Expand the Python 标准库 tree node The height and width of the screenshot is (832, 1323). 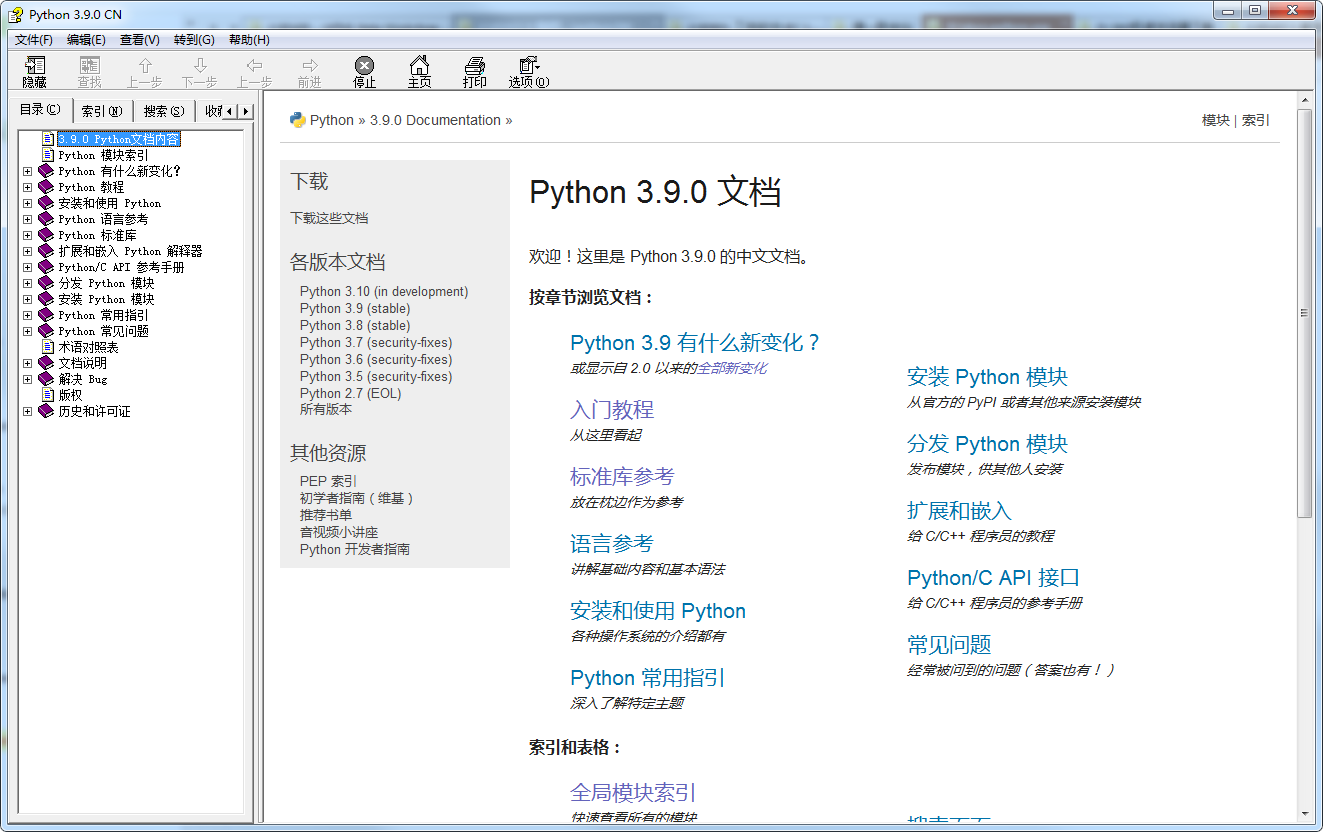tap(27, 235)
